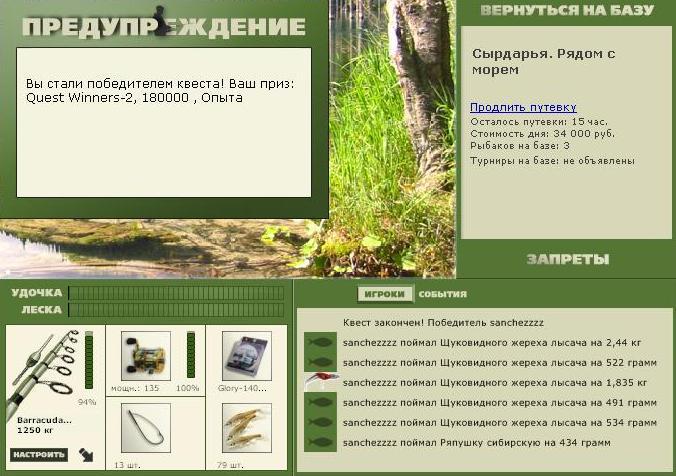676x476 pixels.
Task: Click fish icon beside 534 грамм catch
Action: pos(320,422)
